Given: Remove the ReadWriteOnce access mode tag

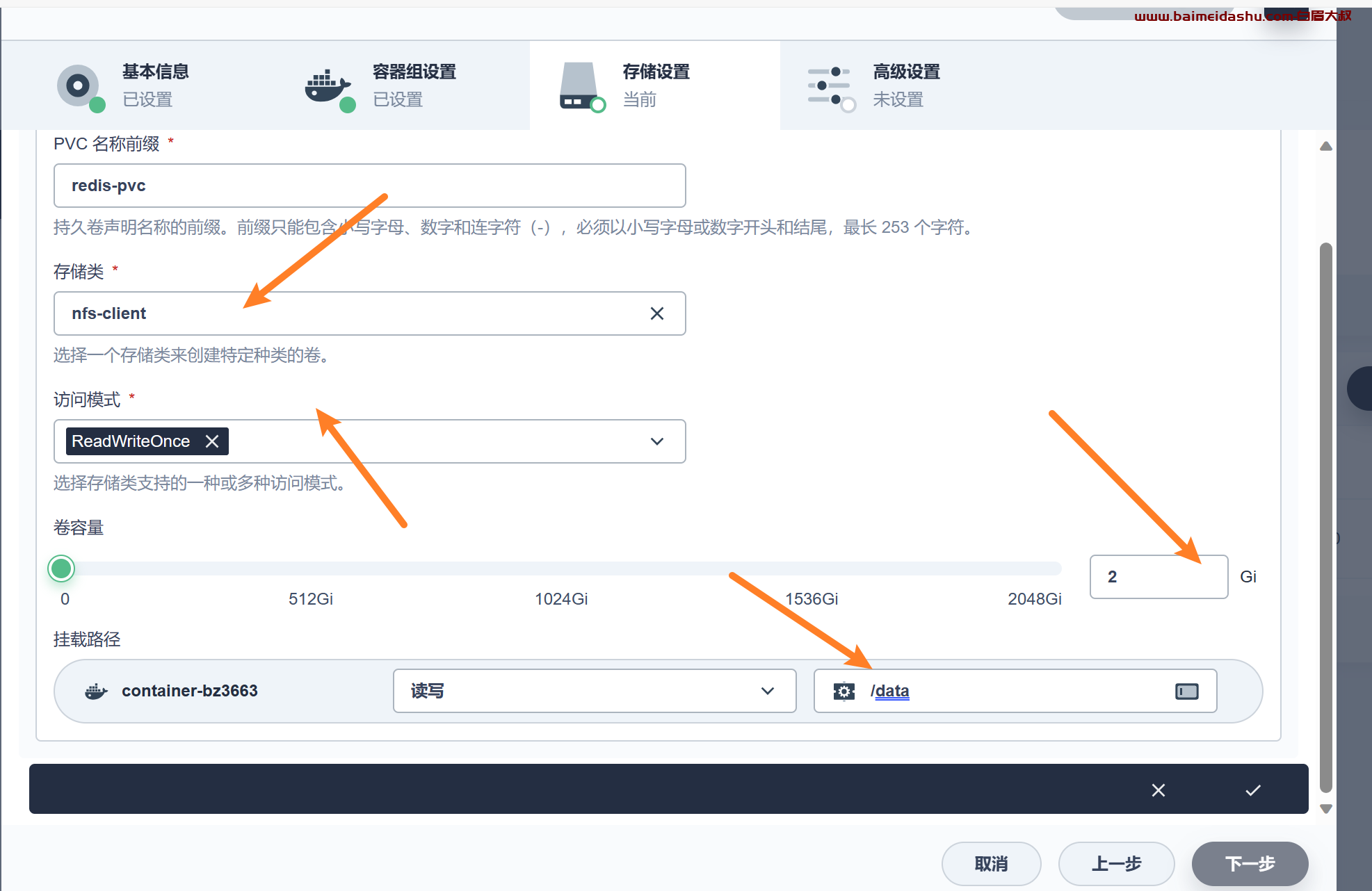Looking at the screenshot, I should (212, 441).
